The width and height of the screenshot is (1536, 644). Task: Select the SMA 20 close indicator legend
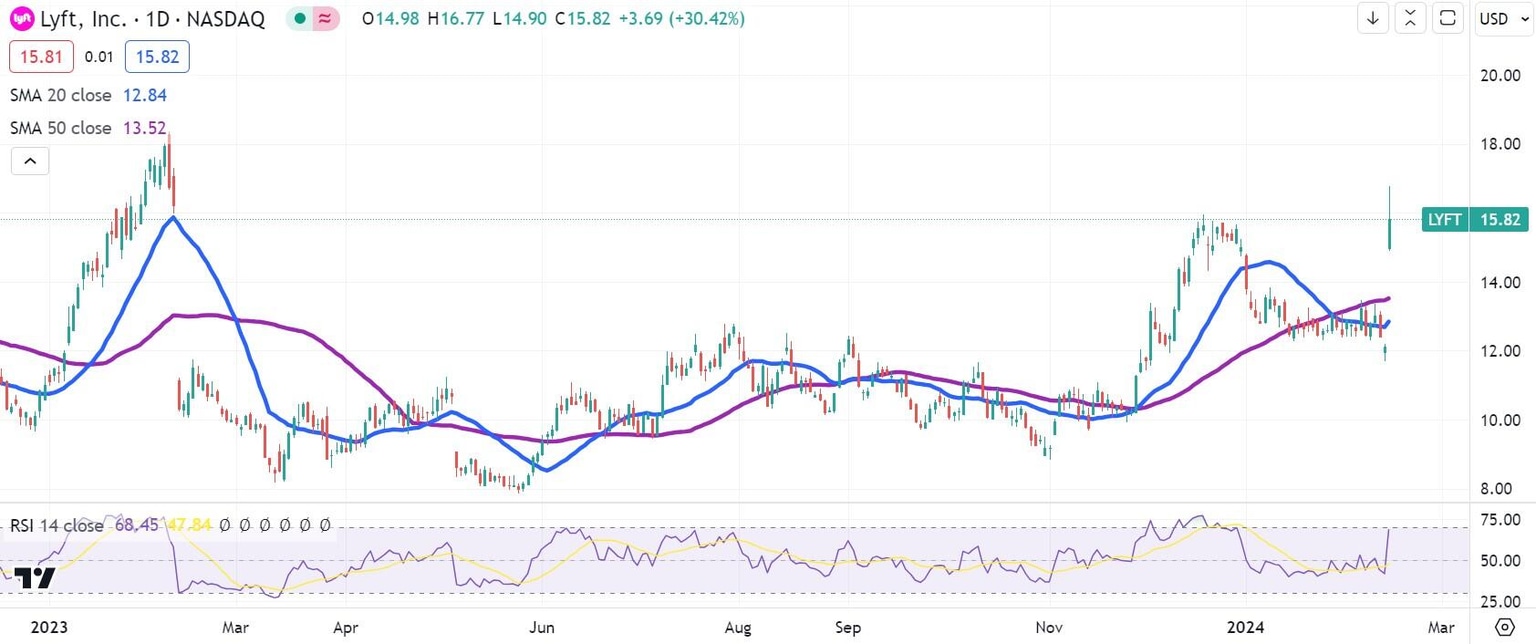60,96
